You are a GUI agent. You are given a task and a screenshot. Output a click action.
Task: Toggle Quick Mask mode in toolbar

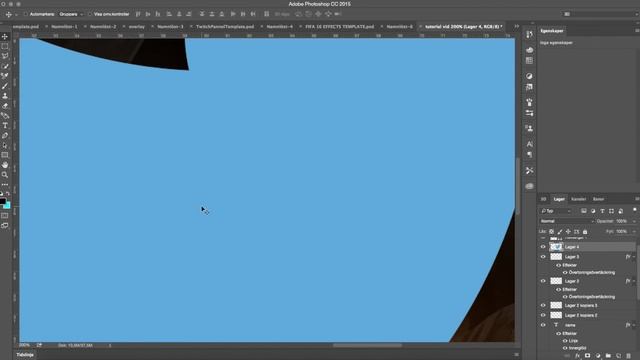[x=5, y=216]
